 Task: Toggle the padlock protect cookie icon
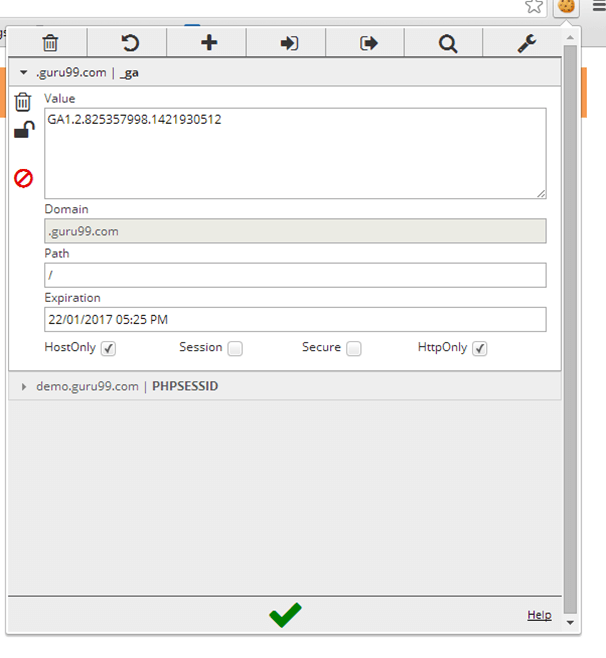coord(23,130)
